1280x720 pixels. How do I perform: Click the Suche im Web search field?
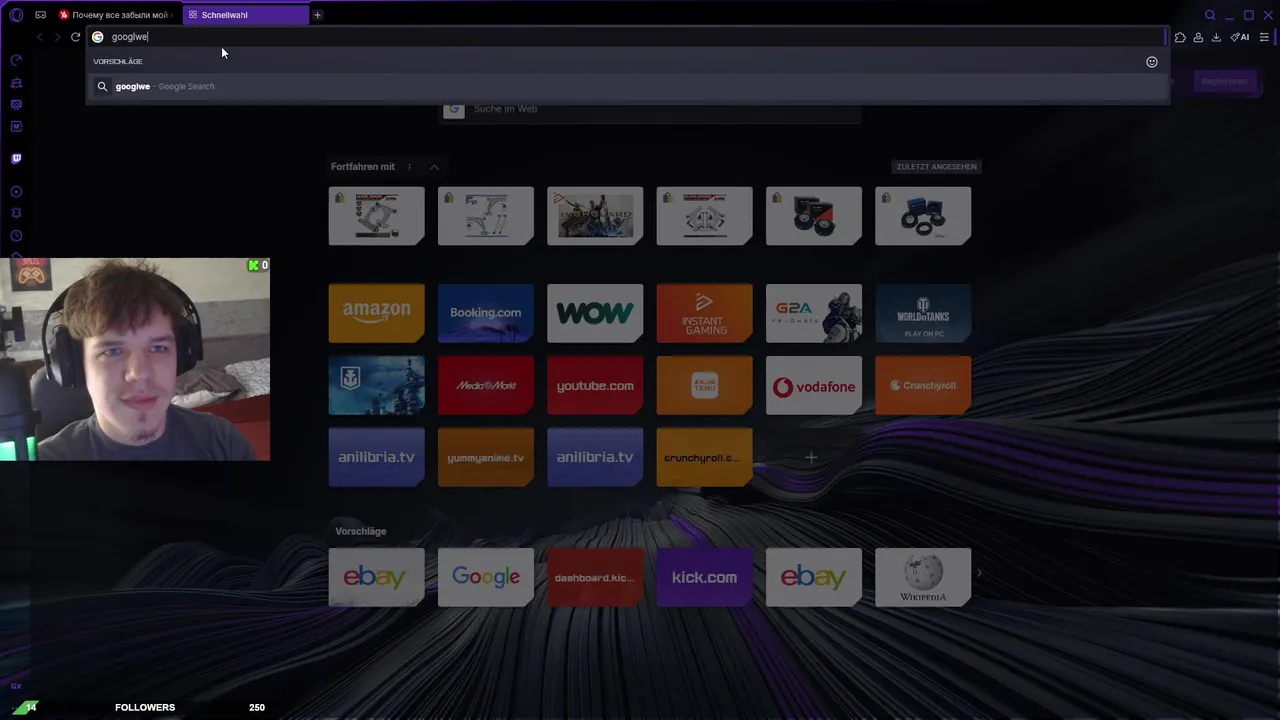(x=650, y=109)
